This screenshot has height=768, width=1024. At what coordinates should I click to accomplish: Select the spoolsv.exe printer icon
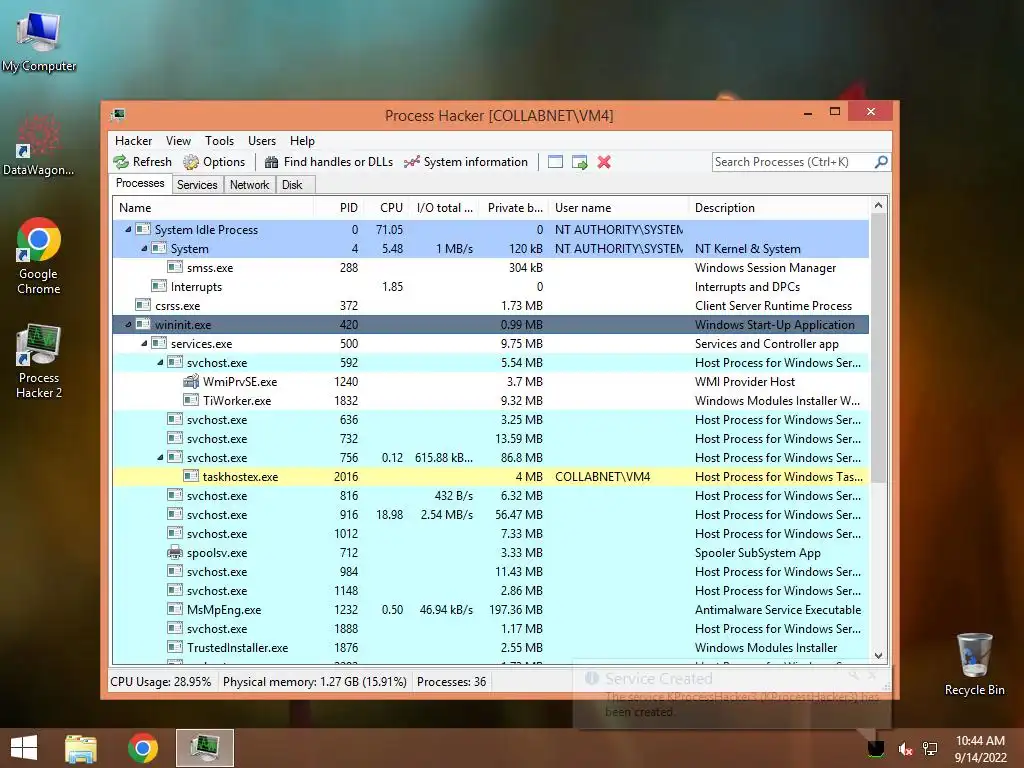pos(174,552)
